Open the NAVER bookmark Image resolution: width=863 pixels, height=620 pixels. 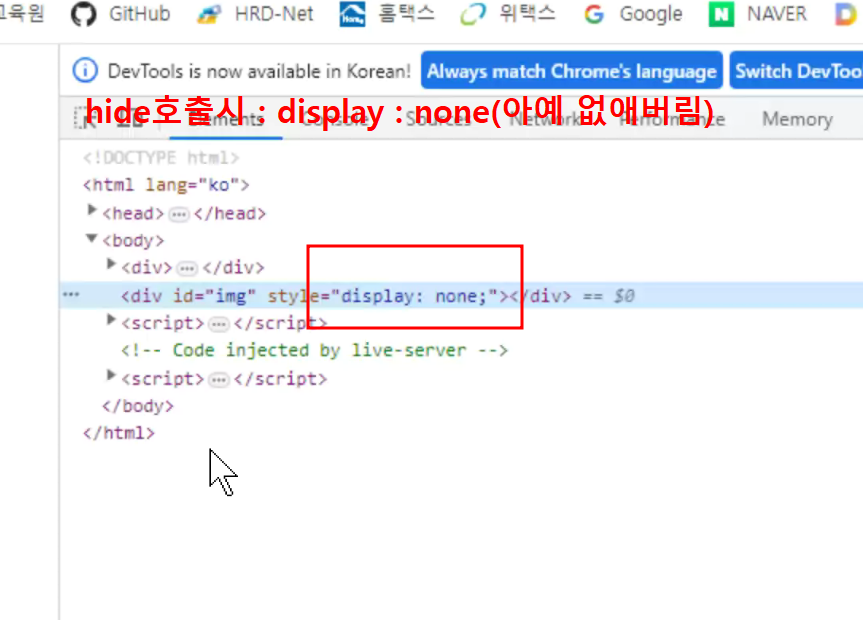pos(757,14)
